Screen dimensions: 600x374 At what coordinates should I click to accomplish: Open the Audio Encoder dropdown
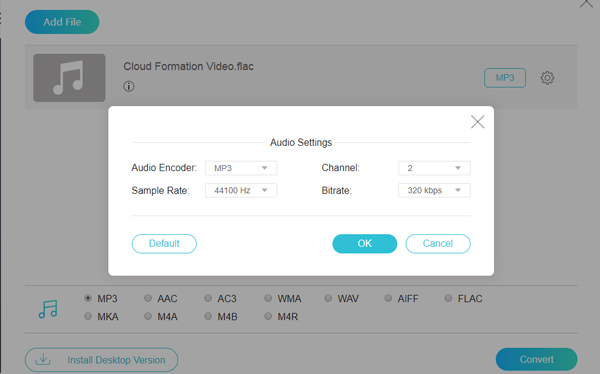tap(241, 168)
